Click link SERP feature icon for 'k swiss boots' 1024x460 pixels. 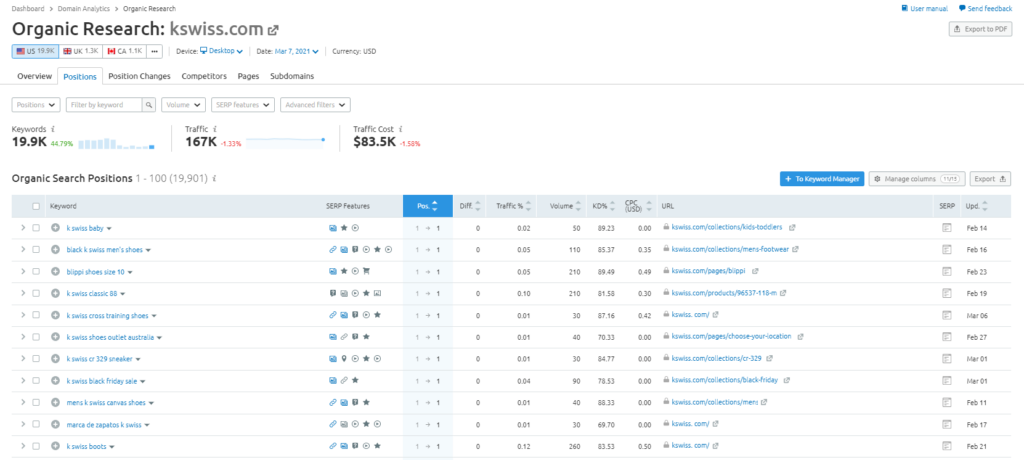(333, 446)
